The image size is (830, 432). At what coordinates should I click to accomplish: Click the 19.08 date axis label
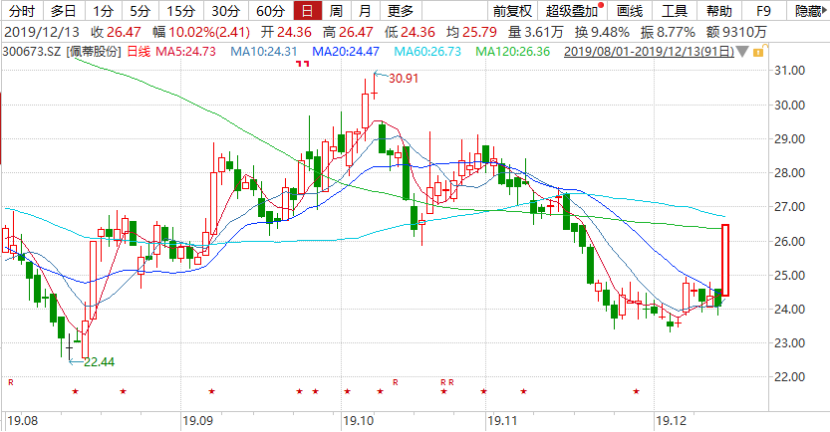point(23,421)
